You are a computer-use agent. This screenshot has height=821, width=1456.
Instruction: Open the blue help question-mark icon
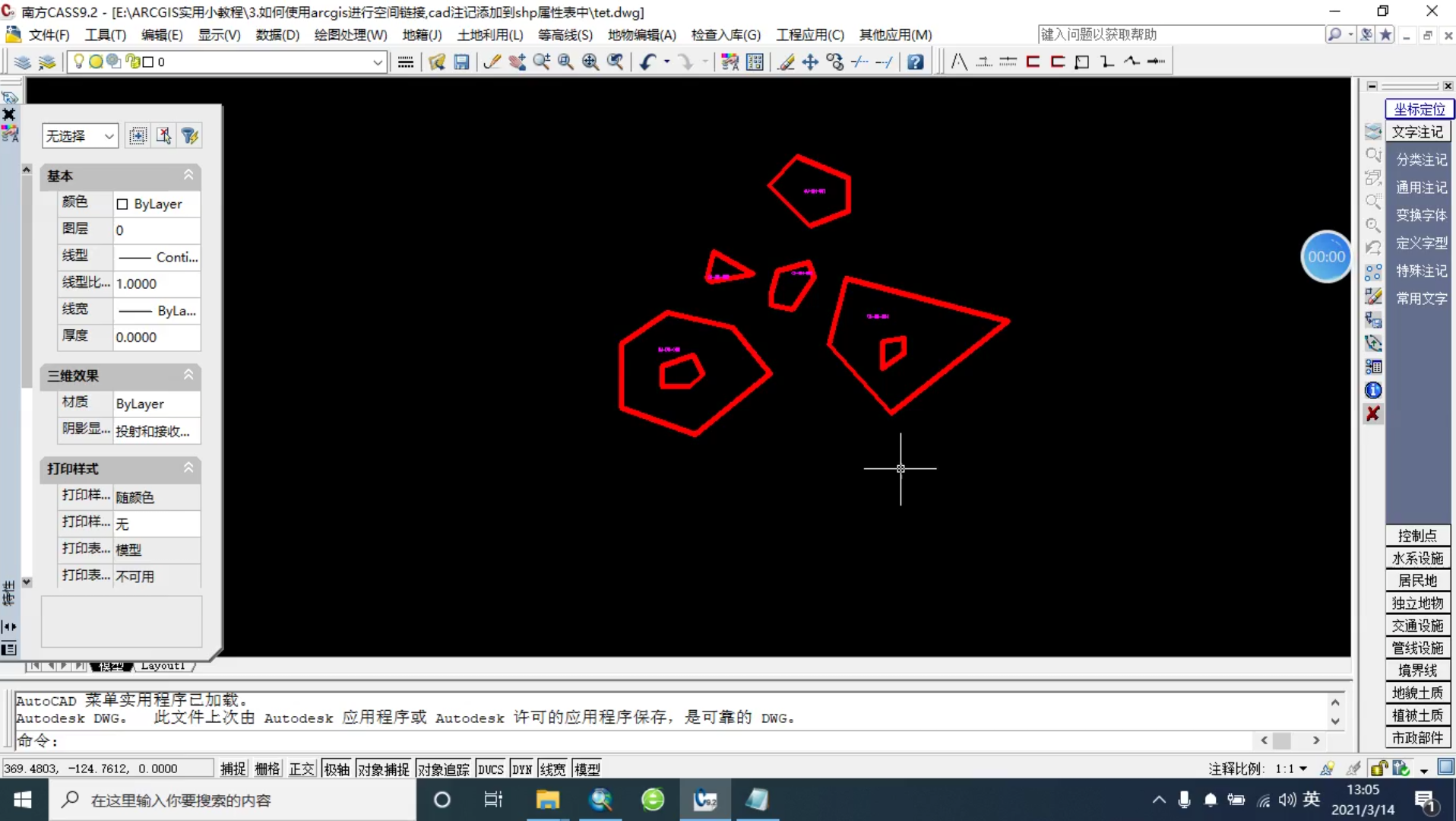coord(916,62)
